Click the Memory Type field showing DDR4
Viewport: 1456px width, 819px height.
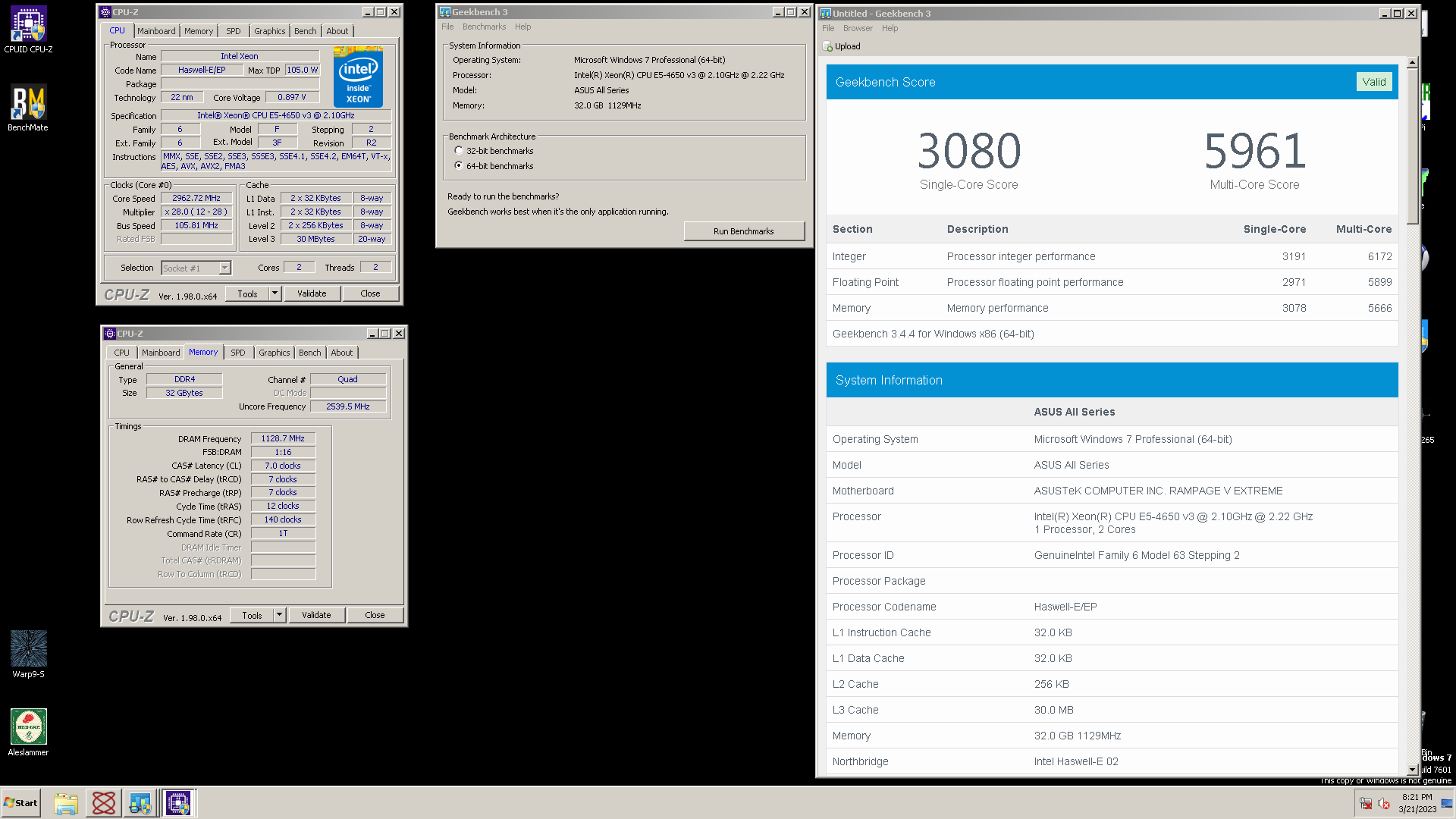(184, 379)
